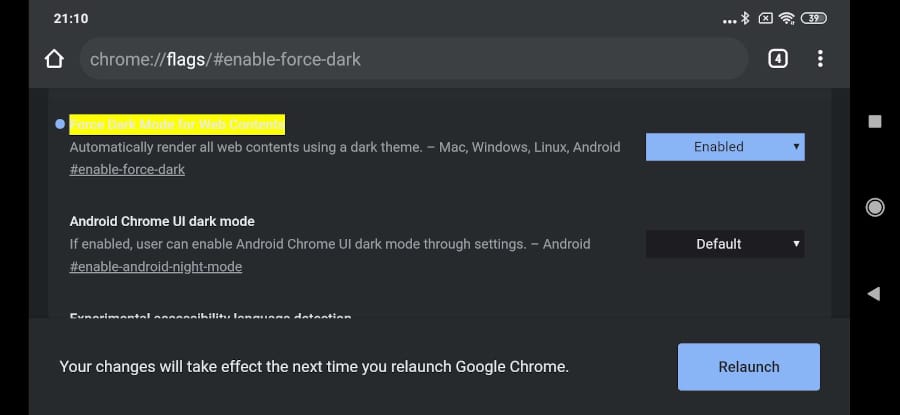Image resolution: width=900 pixels, height=415 pixels.
Task: Tap the Wi-Fi signal status icon
Action: coord(787,18)
